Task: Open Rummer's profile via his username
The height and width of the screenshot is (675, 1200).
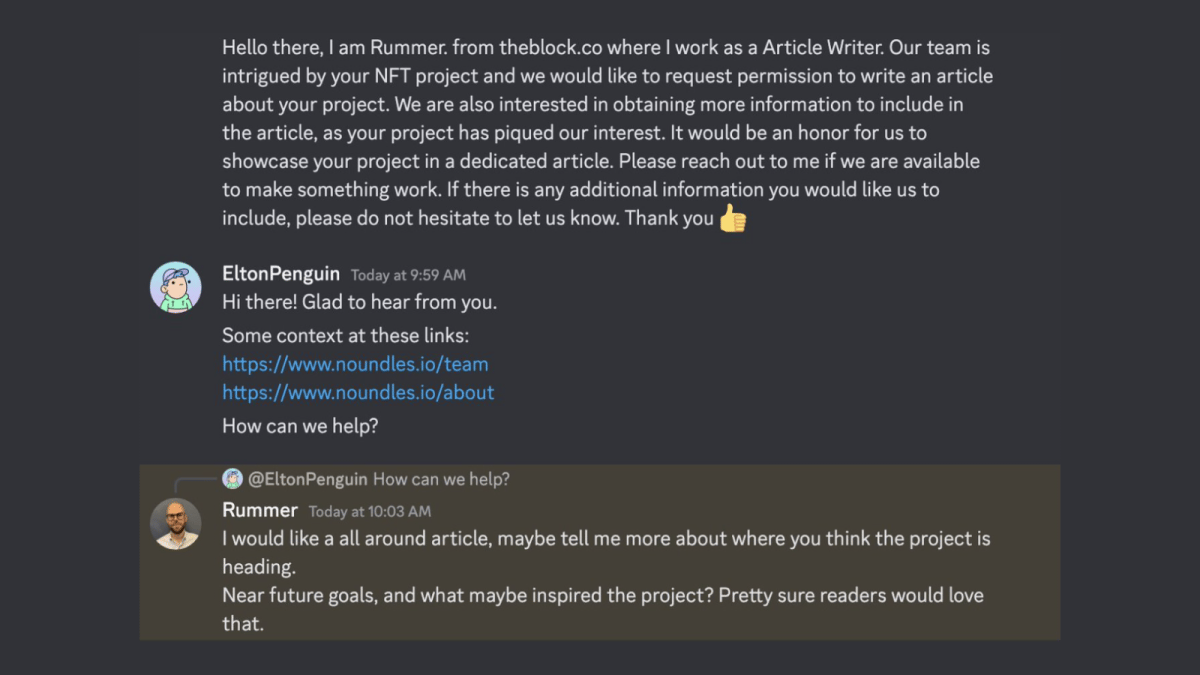Action: [x=260, y=510]
